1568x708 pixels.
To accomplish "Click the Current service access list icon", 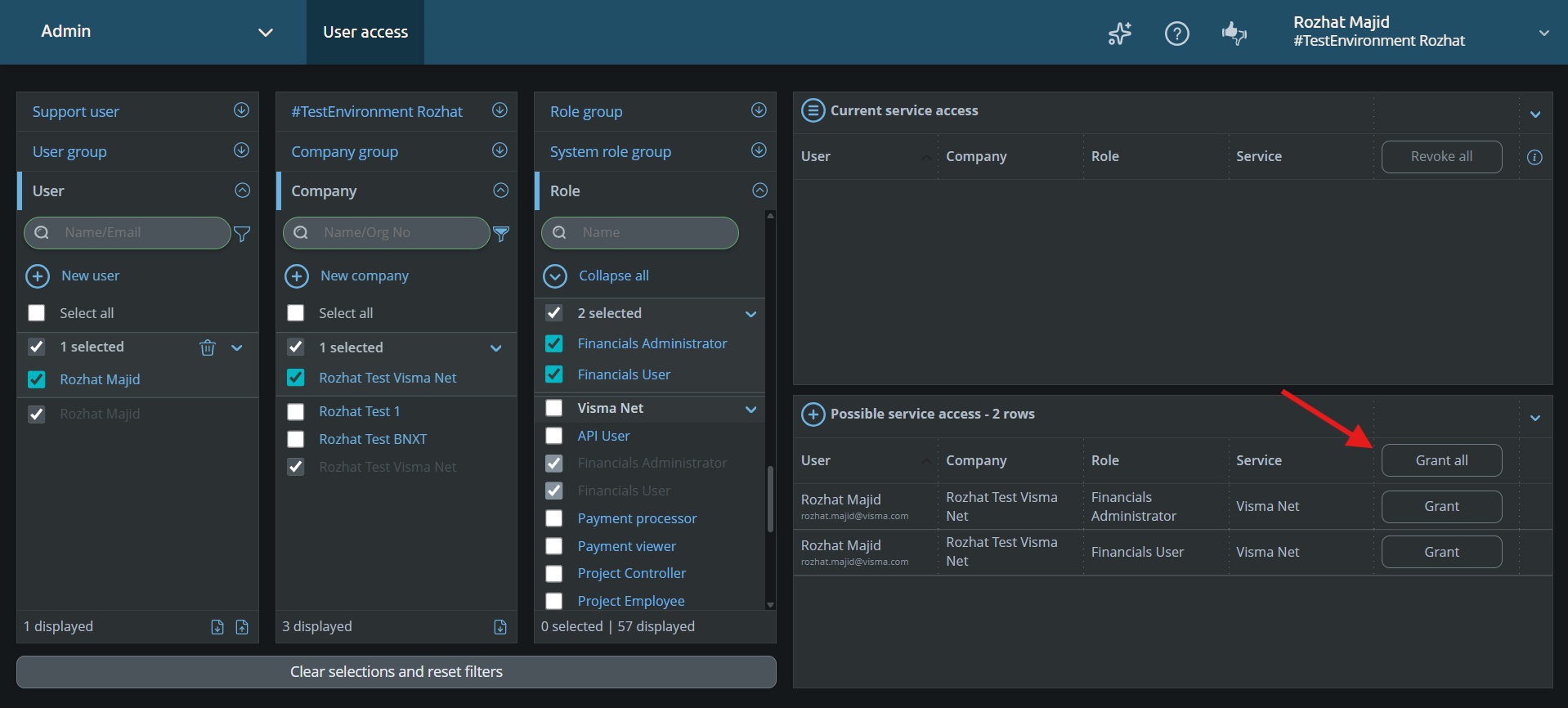I will coord(813,110).
